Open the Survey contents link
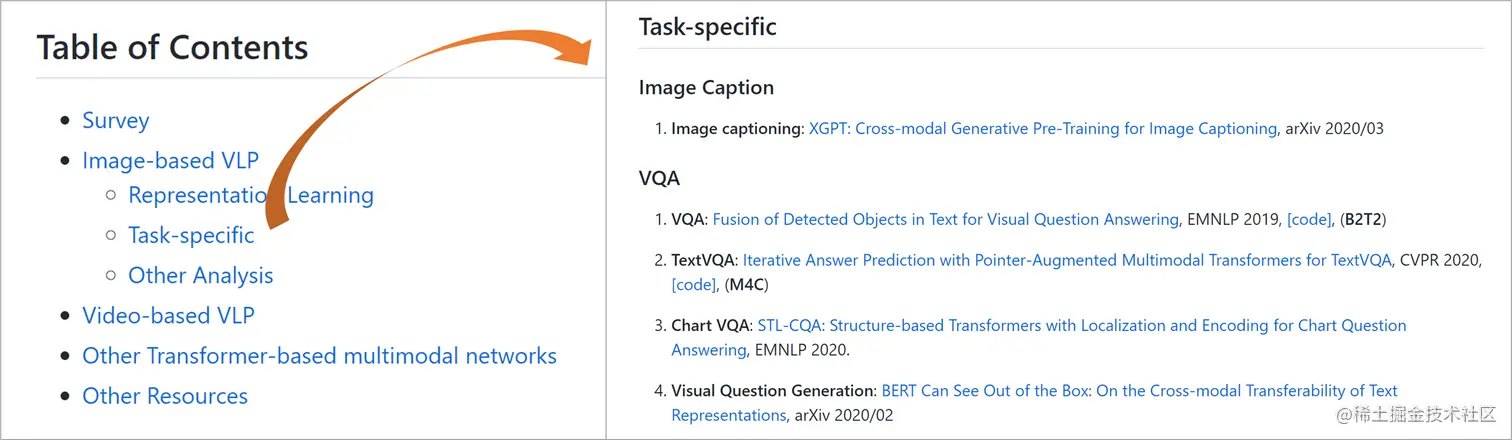Screen dimensions: 1512x440 (116, 121)
